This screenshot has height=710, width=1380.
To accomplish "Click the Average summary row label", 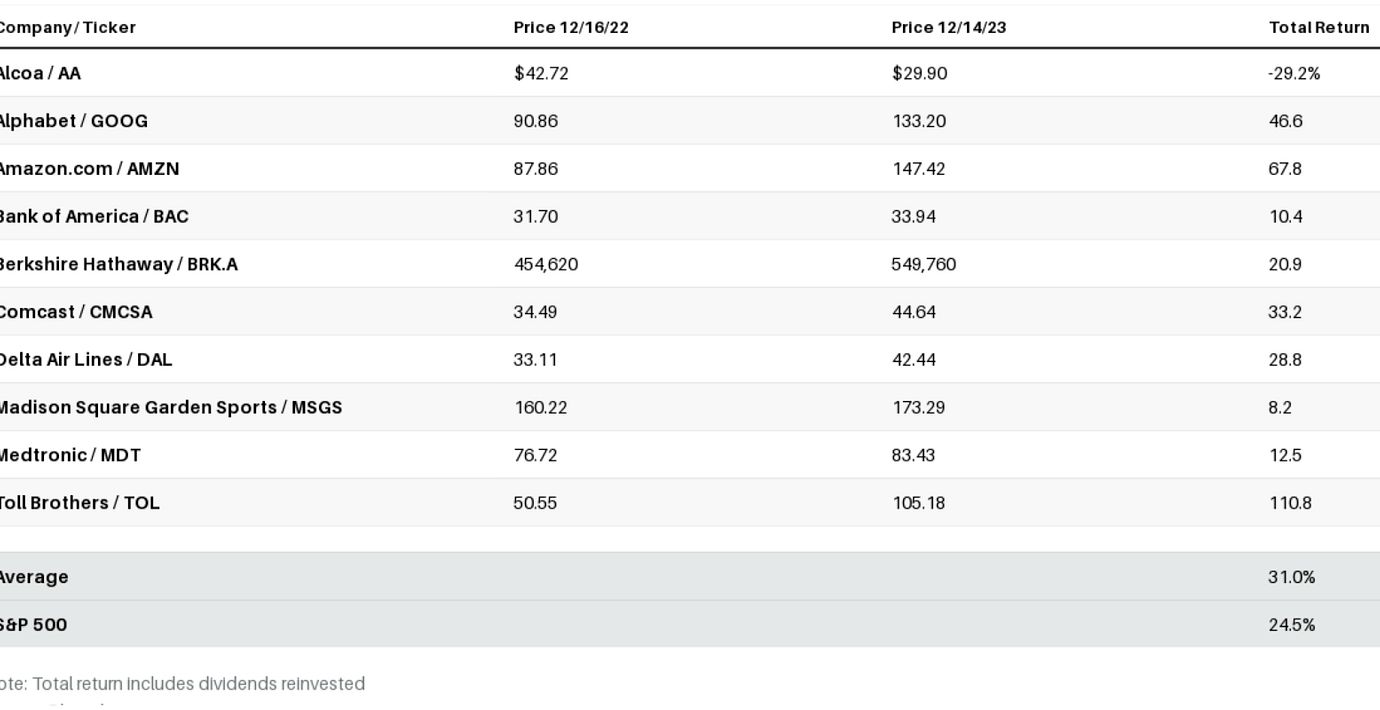I will (34, 577).
